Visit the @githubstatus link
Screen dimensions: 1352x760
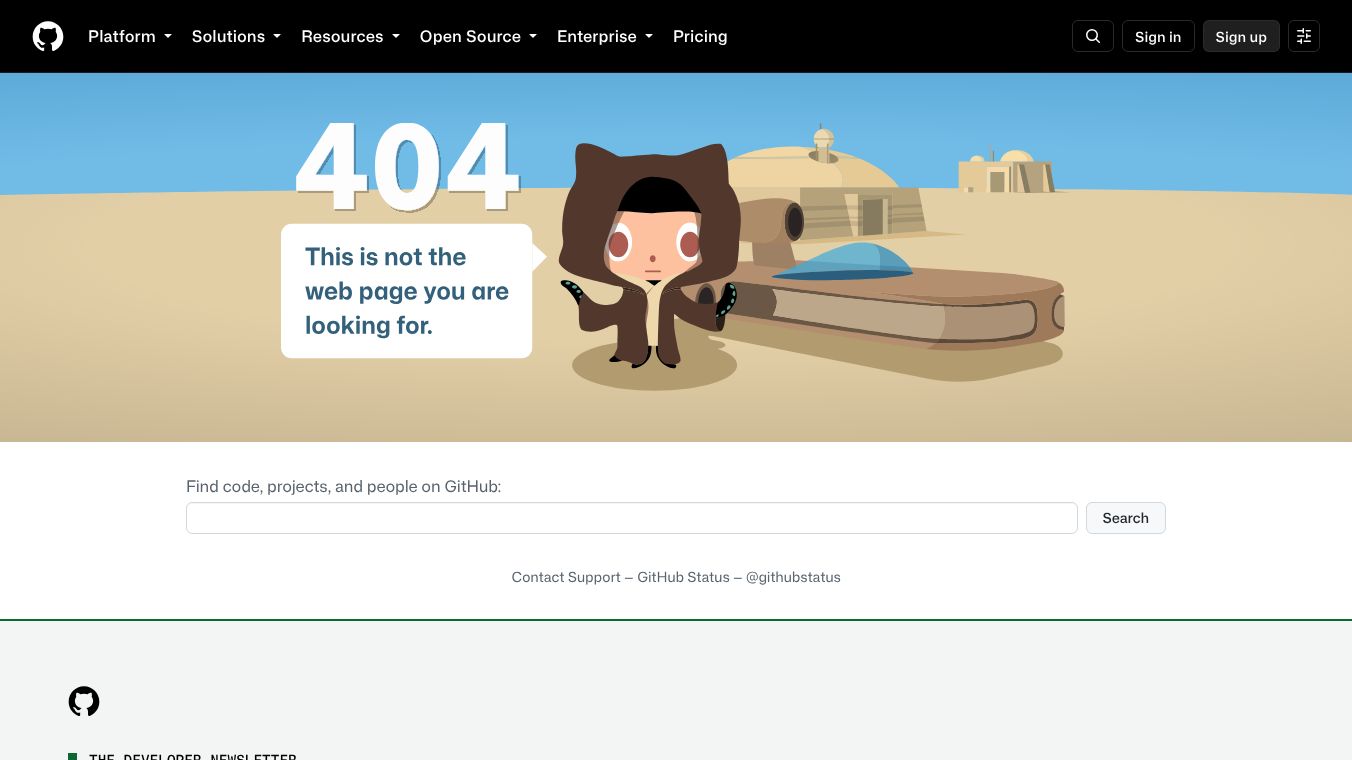coord(793,577)
